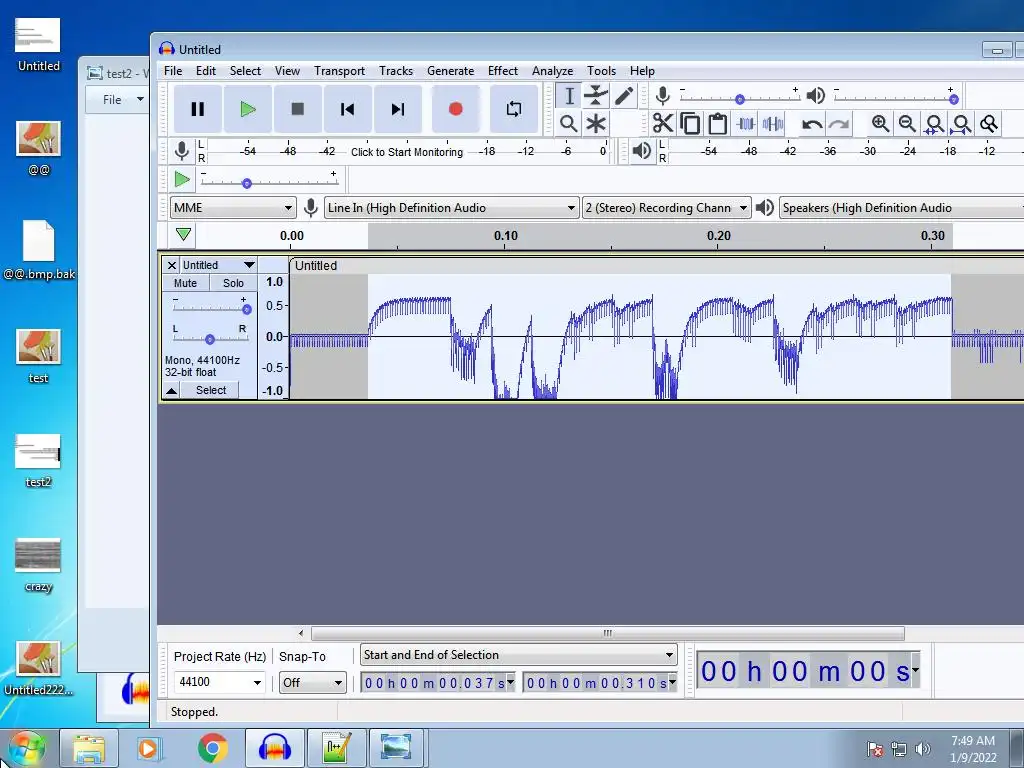
Task: Silence the selected audio
Action: coord(773,123)
